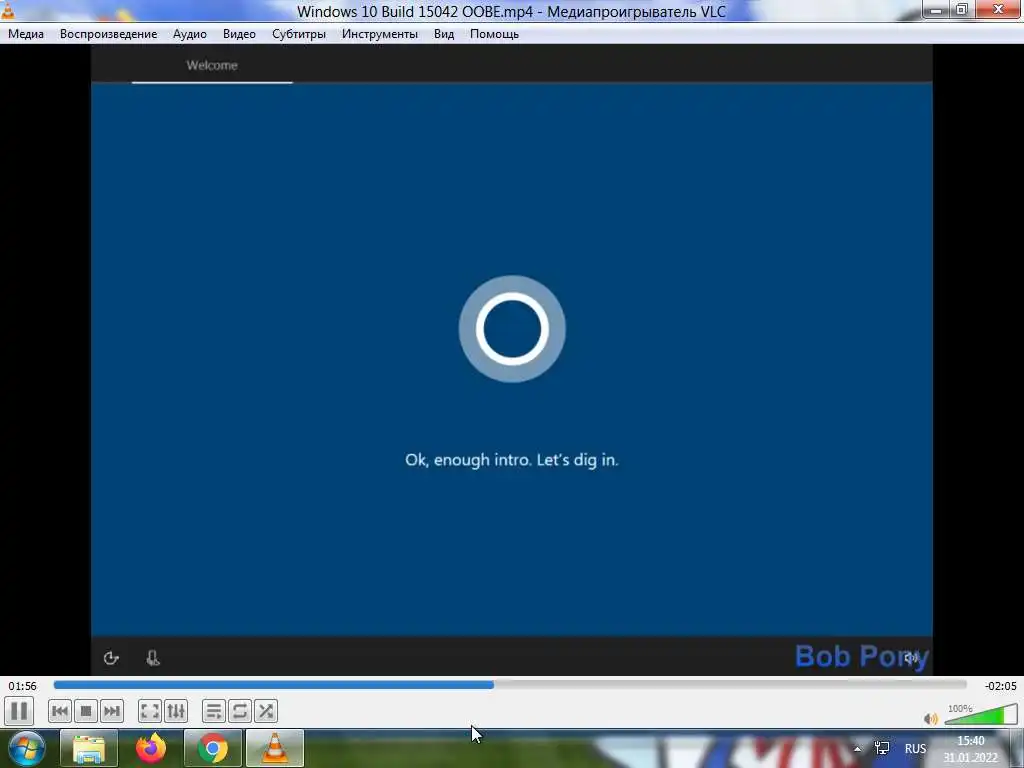
Task: Seek on the video progress bar
Action: pyautogui.click(x=509, y=685)
